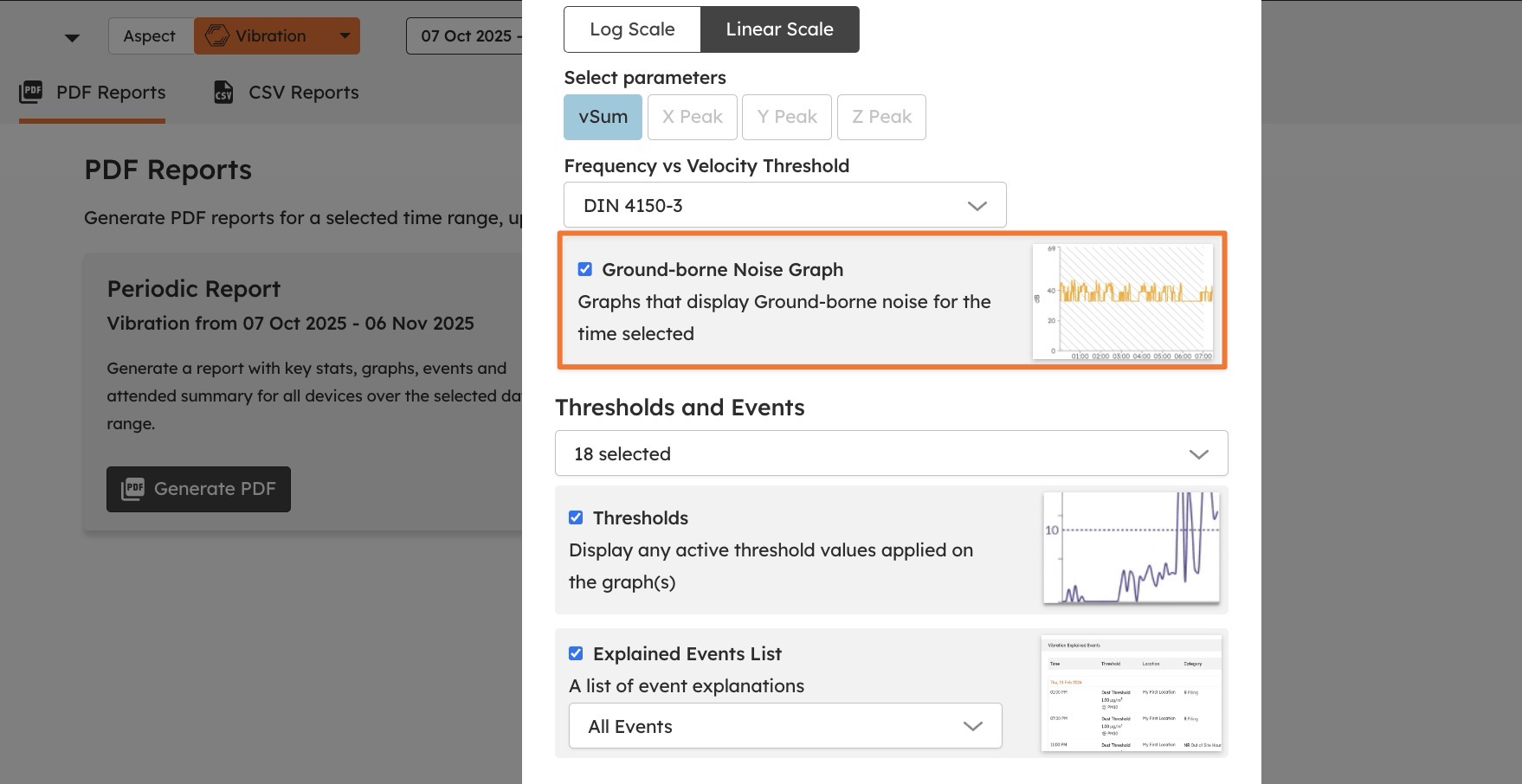Screen dimensions: 1522x784
Task: Open the DIN 4150-3 threshold dropdown
Action: click(x=784, y=205)
